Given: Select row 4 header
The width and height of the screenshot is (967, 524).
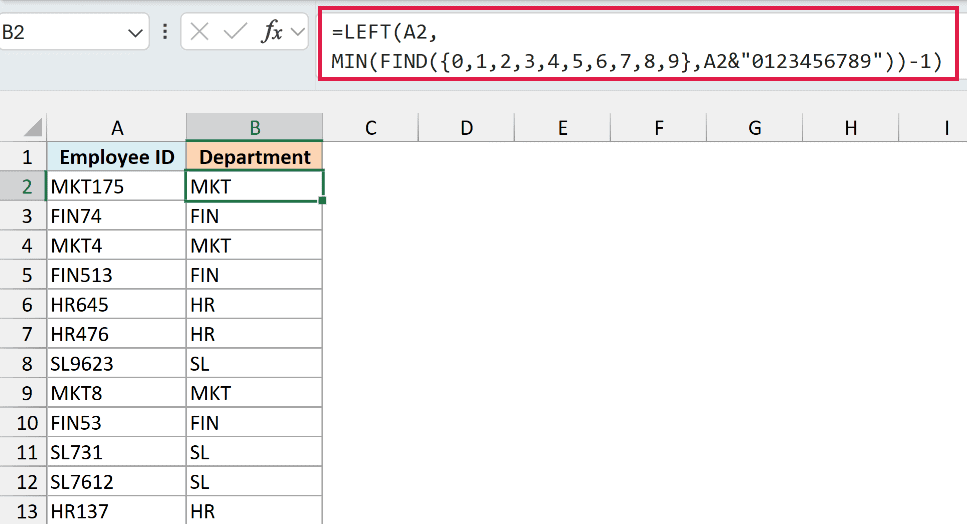Looking at the screenshot, I should click(x=23, y=245).
